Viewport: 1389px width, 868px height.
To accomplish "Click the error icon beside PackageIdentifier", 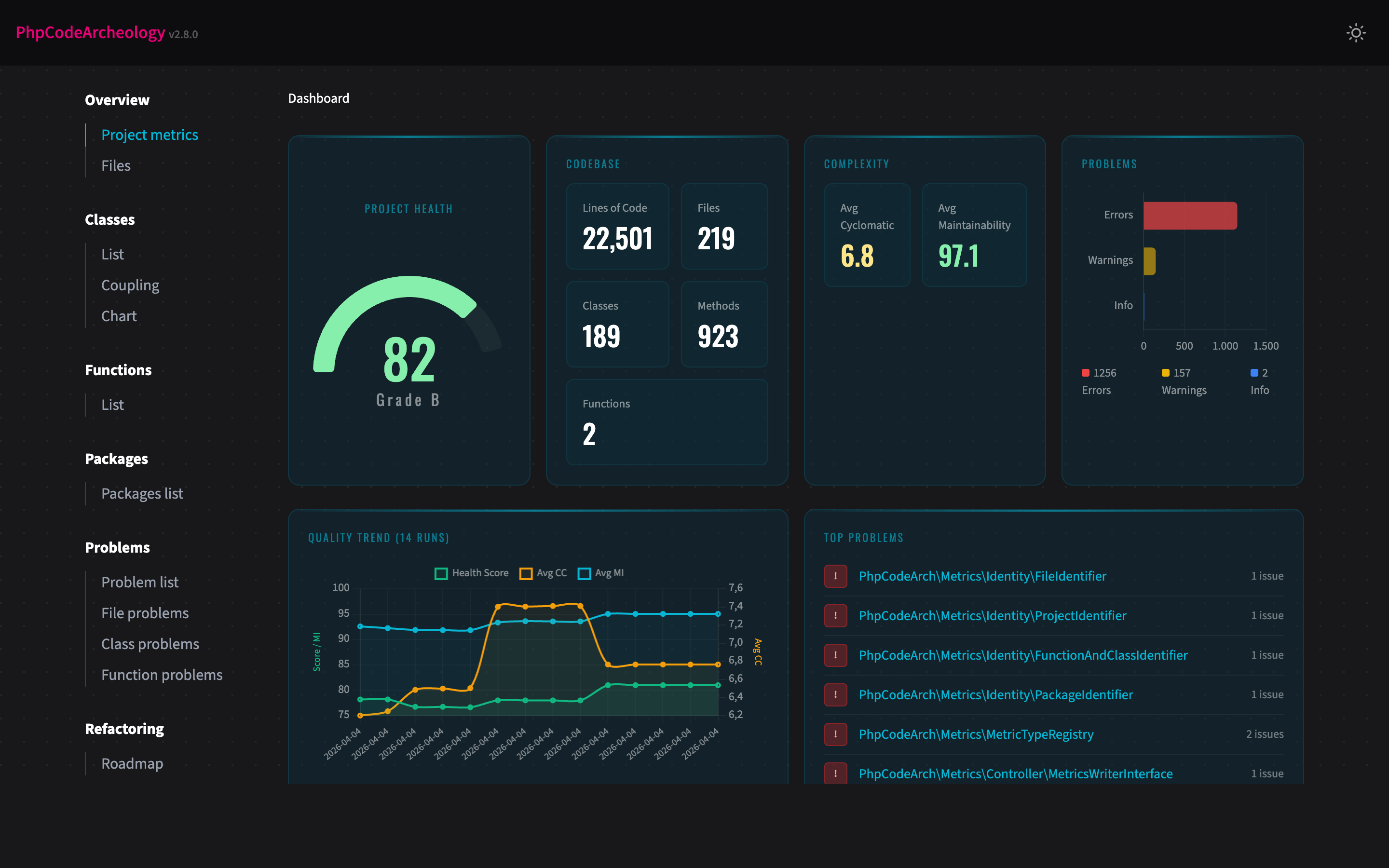I will 836,694.
